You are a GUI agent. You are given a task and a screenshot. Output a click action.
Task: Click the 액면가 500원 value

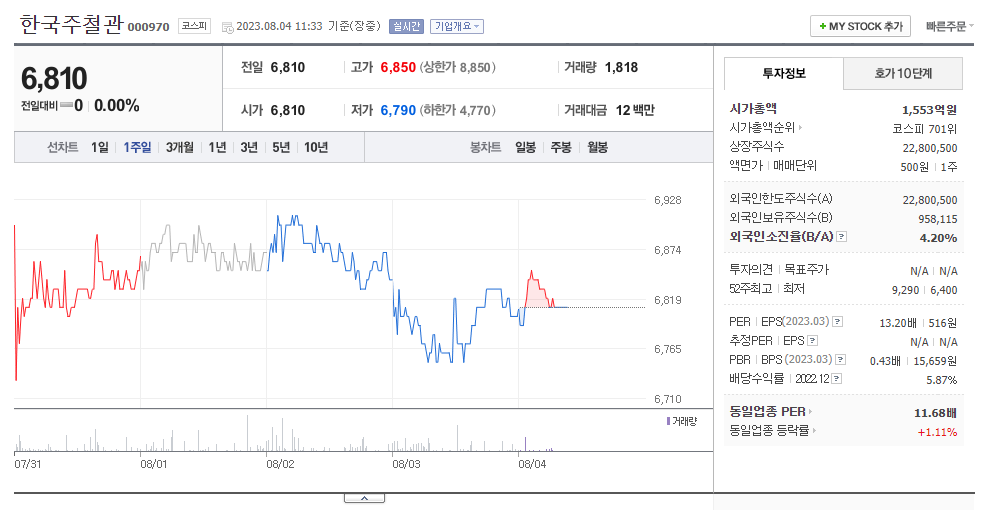pos(914,167)
